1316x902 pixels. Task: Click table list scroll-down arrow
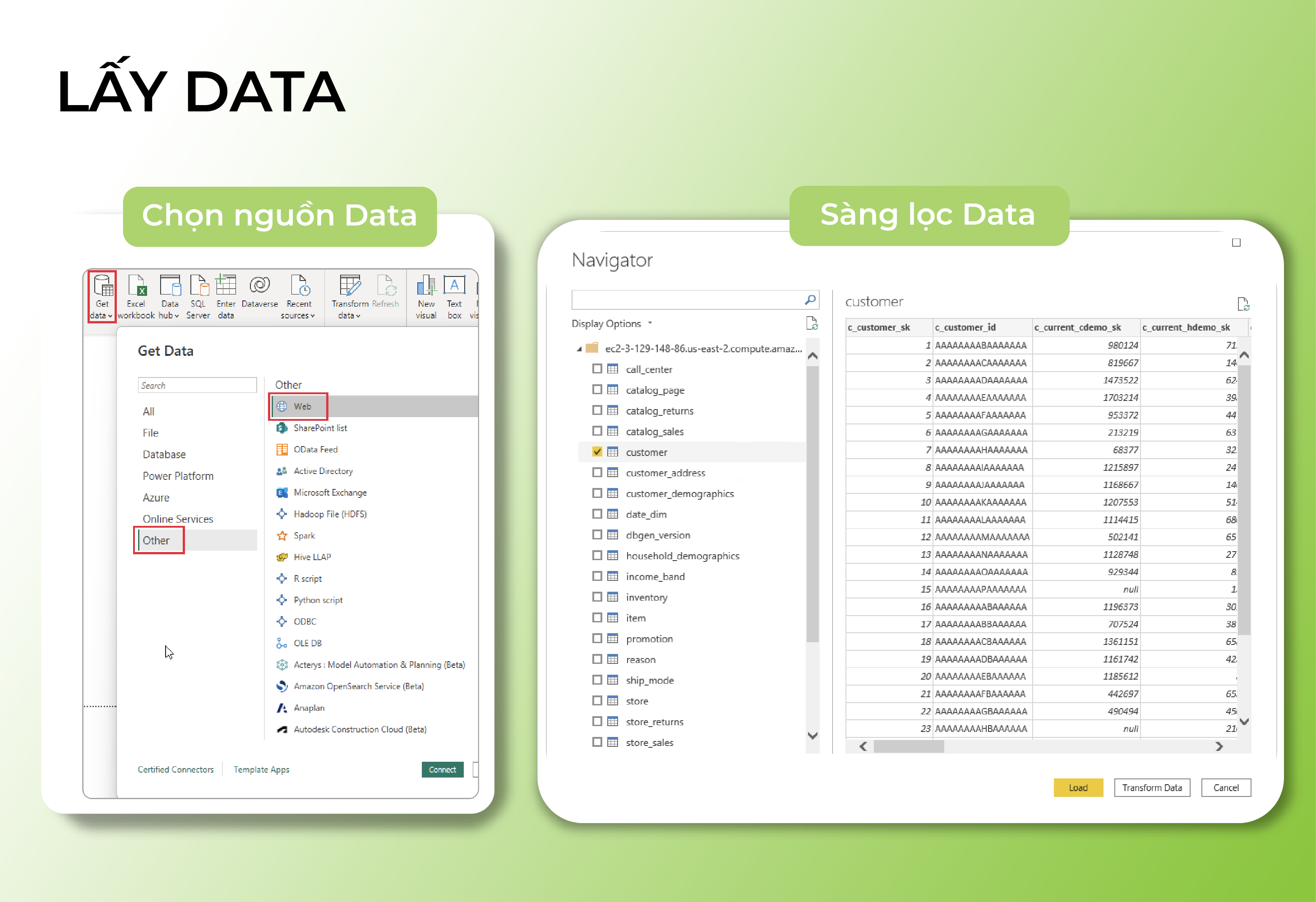[813, 736]
